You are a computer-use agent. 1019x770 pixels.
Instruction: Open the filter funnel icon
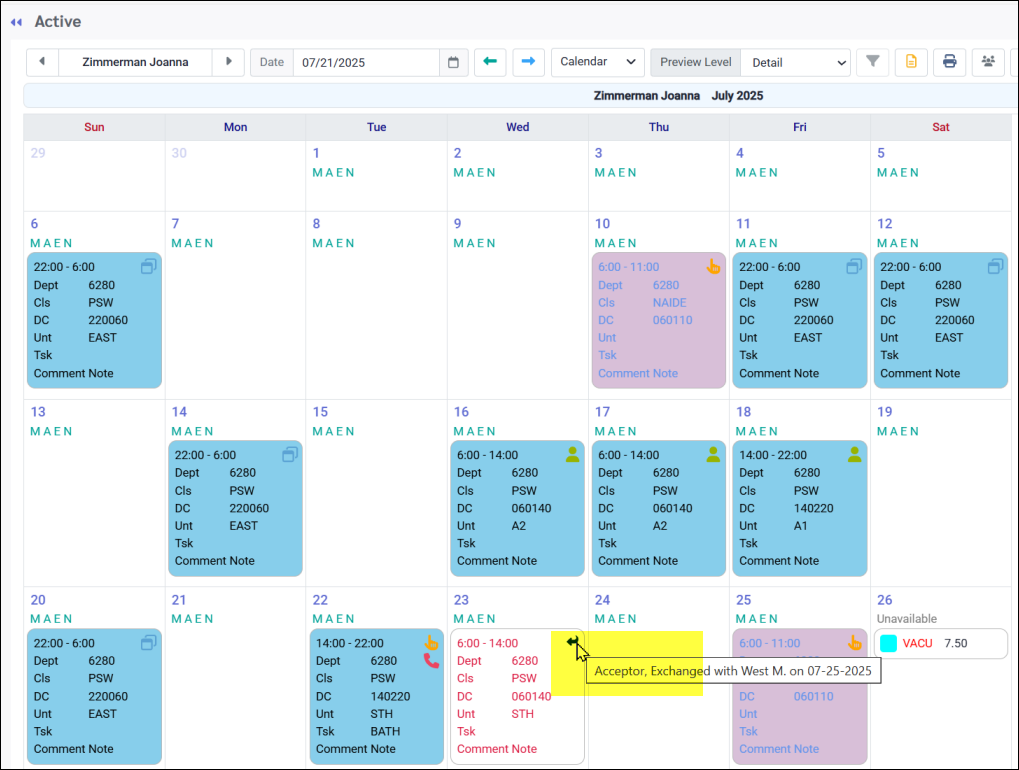pos(873,62)
